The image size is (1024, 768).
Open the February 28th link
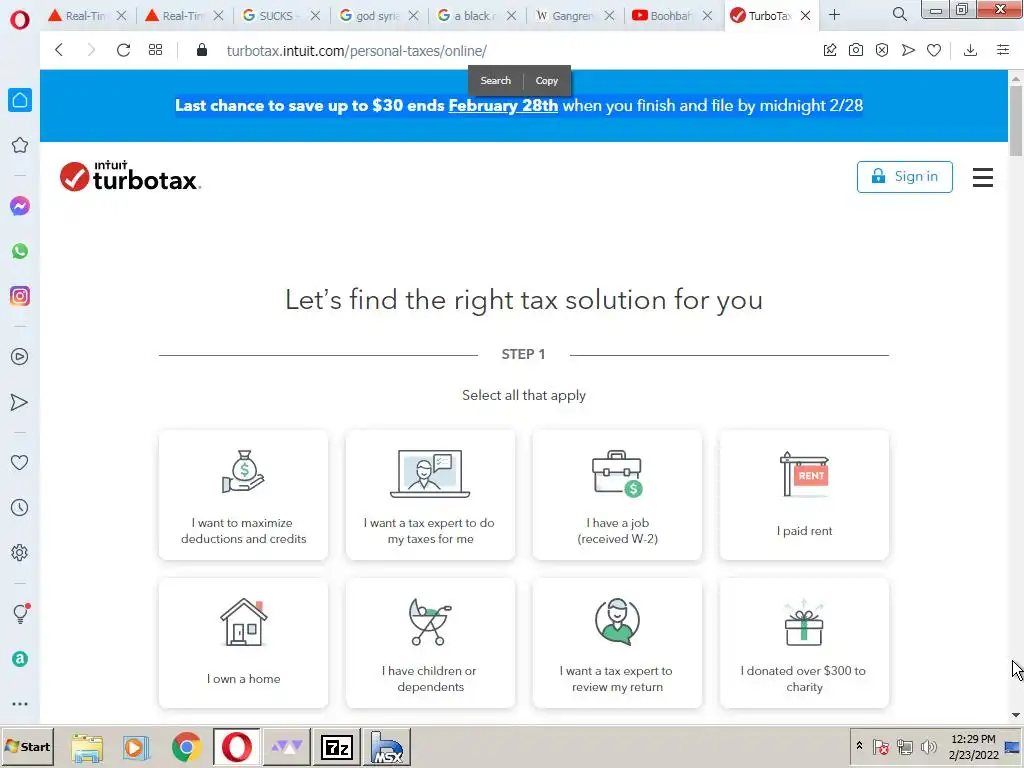(503, 106)
